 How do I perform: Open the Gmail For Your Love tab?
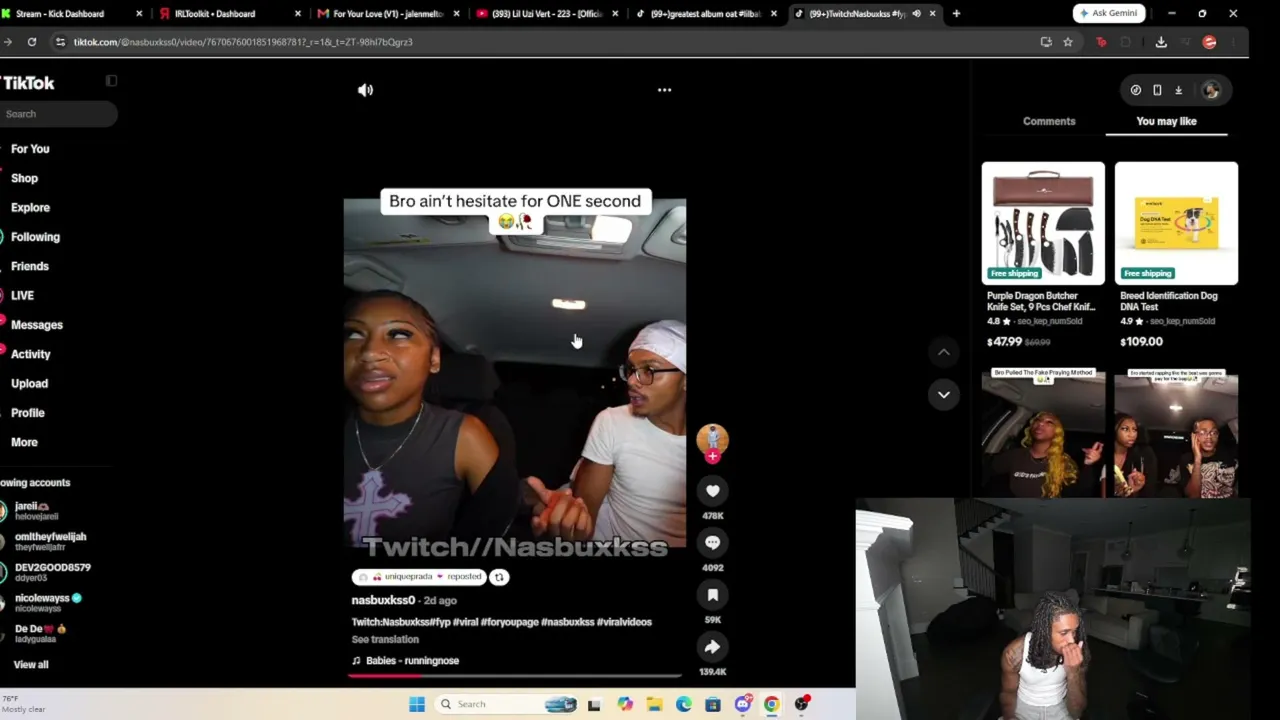[389, 14]
